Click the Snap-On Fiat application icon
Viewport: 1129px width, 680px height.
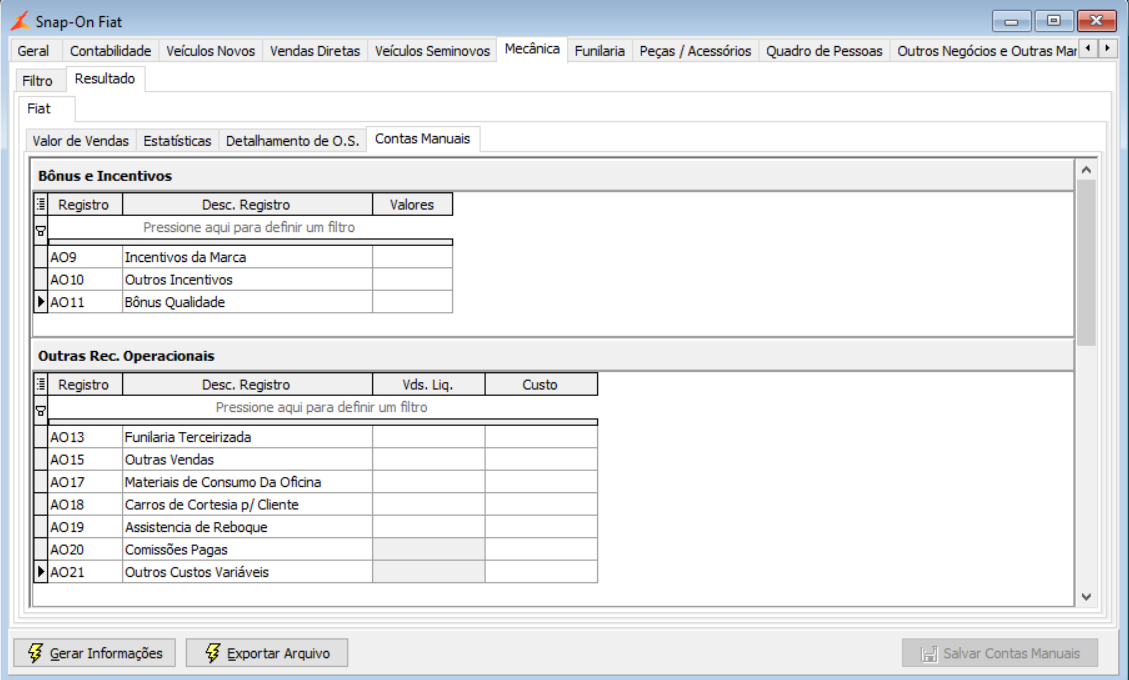click(20, 21)
